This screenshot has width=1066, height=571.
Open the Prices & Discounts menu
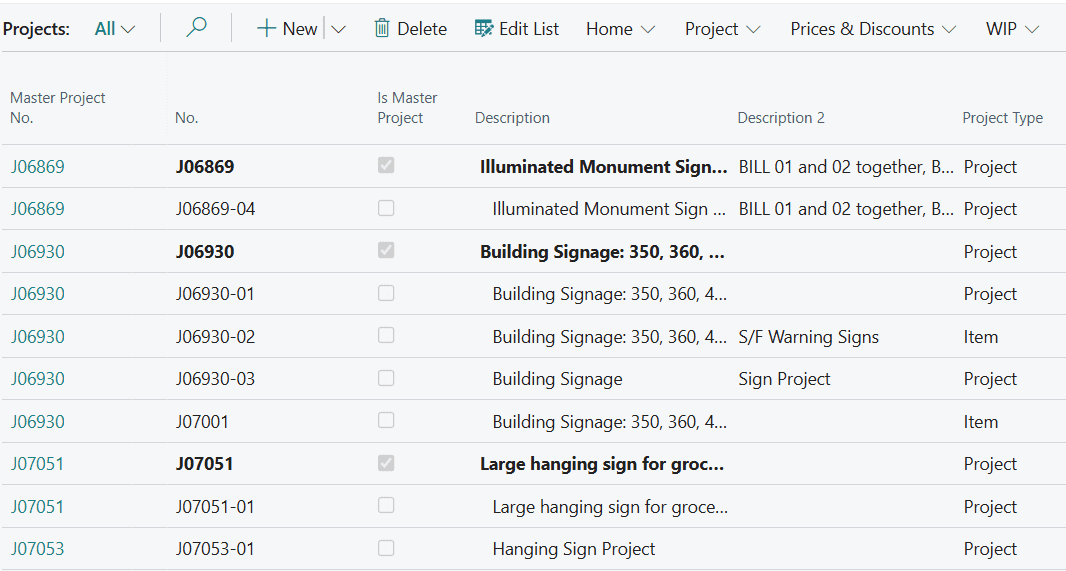(872, 29)
